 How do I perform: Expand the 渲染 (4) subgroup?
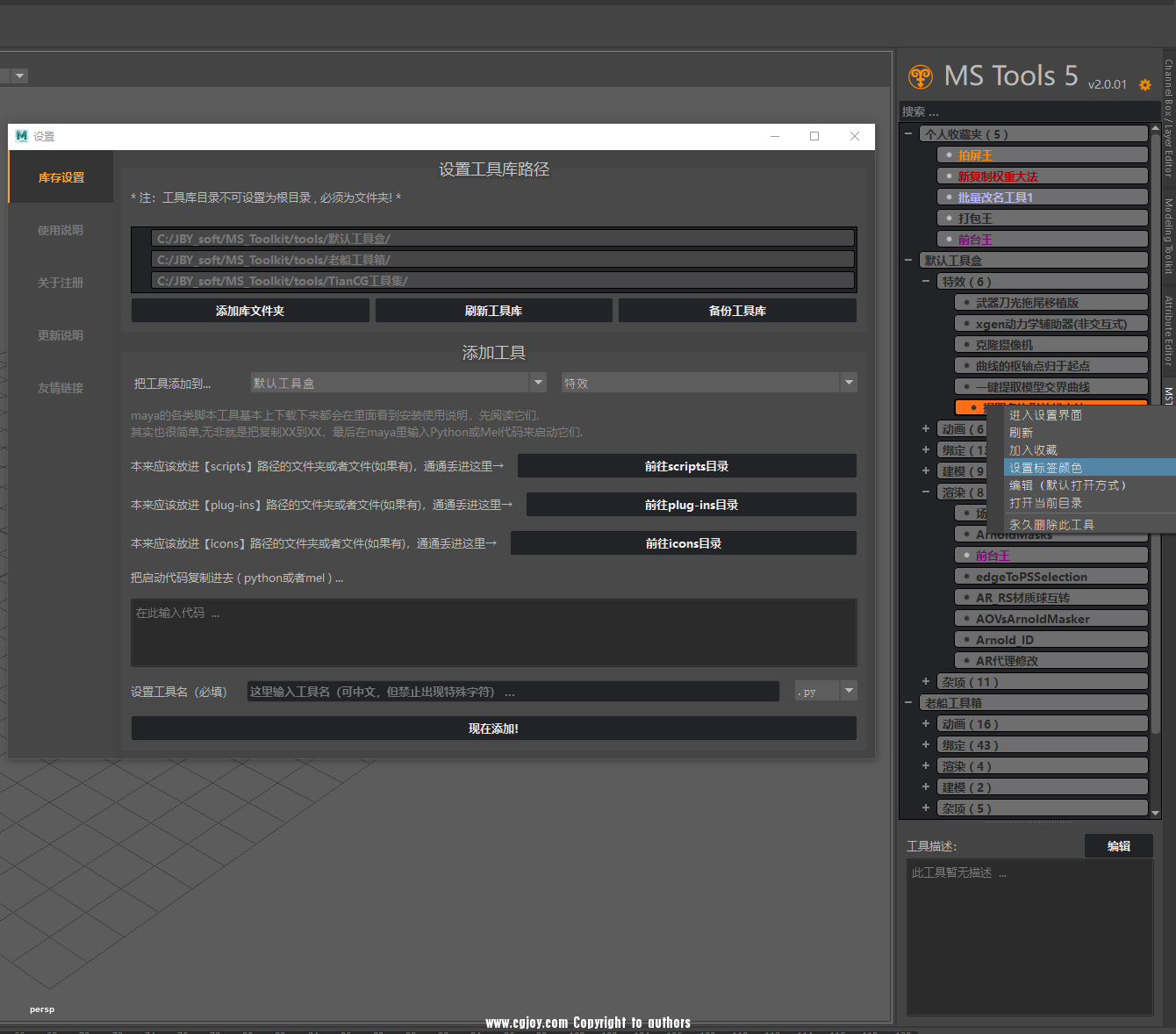[x=926, y=766]
